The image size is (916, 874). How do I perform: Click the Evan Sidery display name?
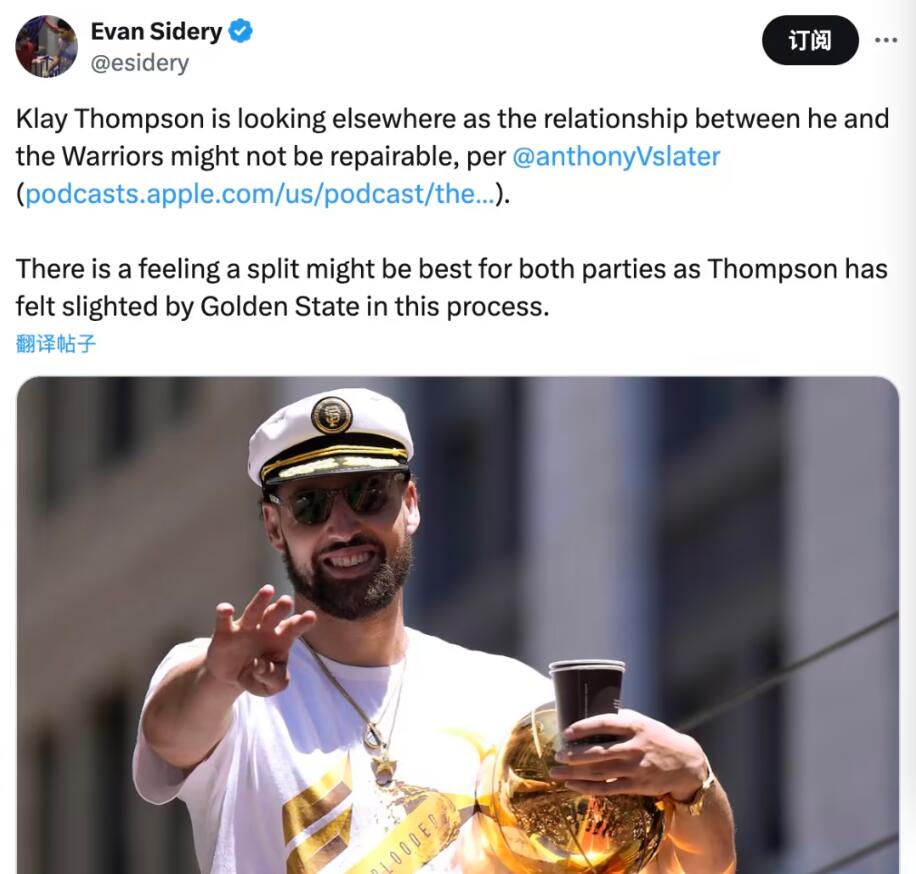156,32
